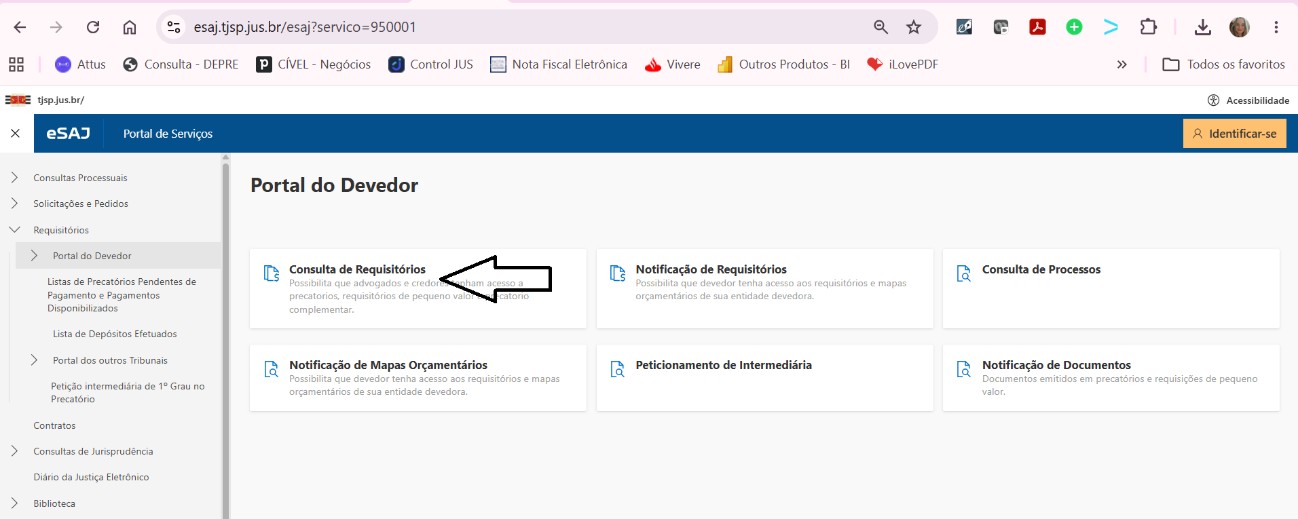Image resolution: width=1298 pixels, height=519 pixels.
Task: Open the Notificação de Mapas Orçamentários card
Action: tap(418, 377)
